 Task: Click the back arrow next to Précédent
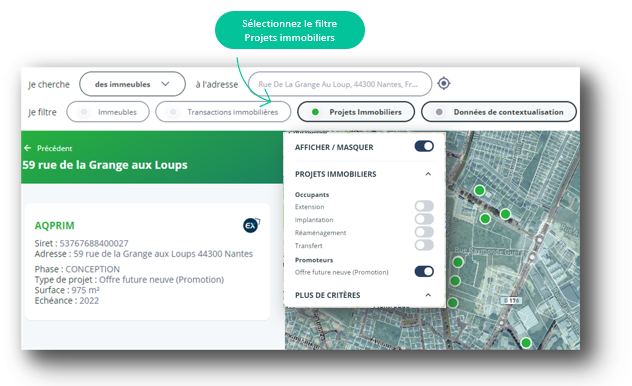pos(27,148)
